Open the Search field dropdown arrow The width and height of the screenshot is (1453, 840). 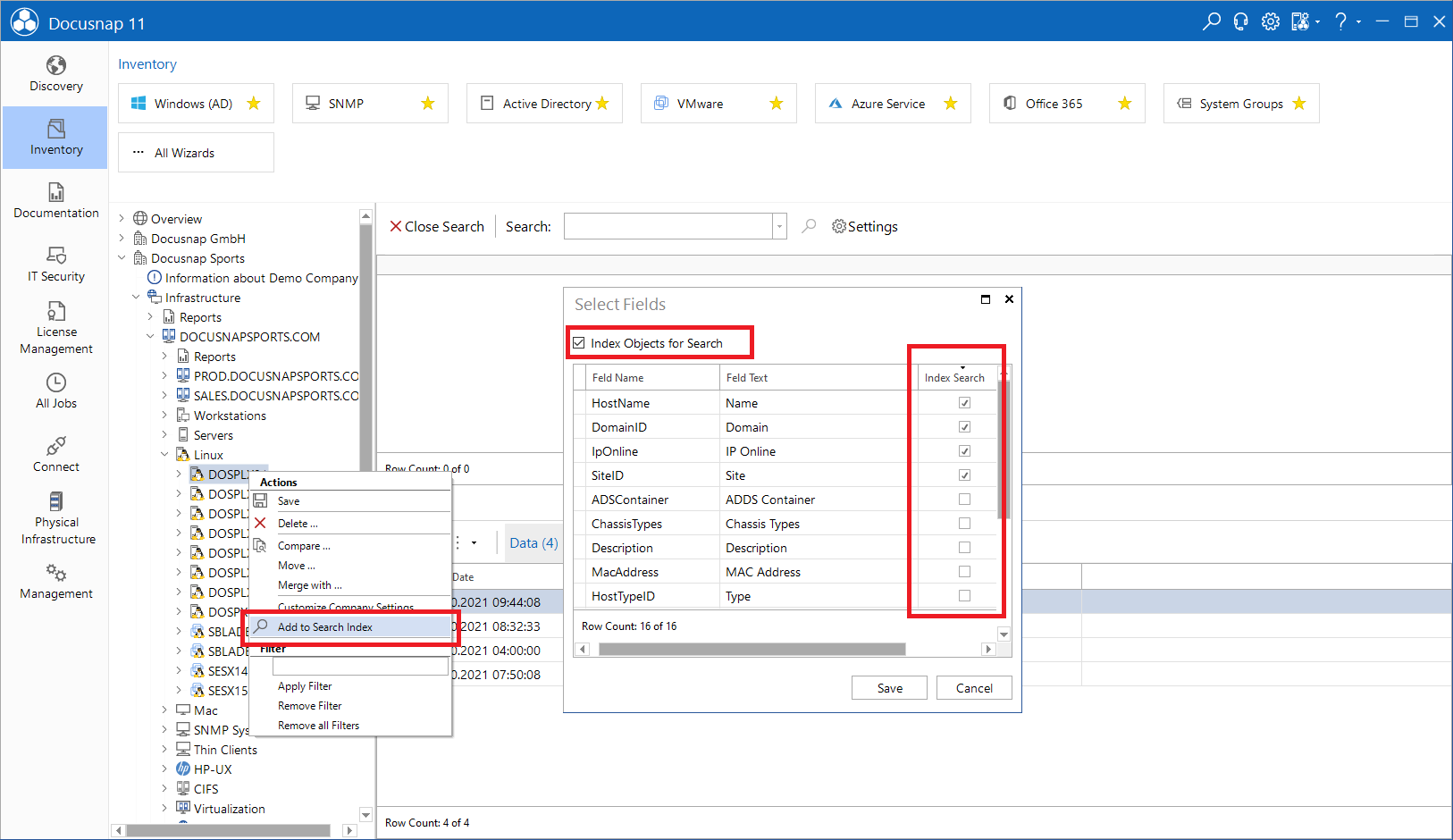(779, 226)
